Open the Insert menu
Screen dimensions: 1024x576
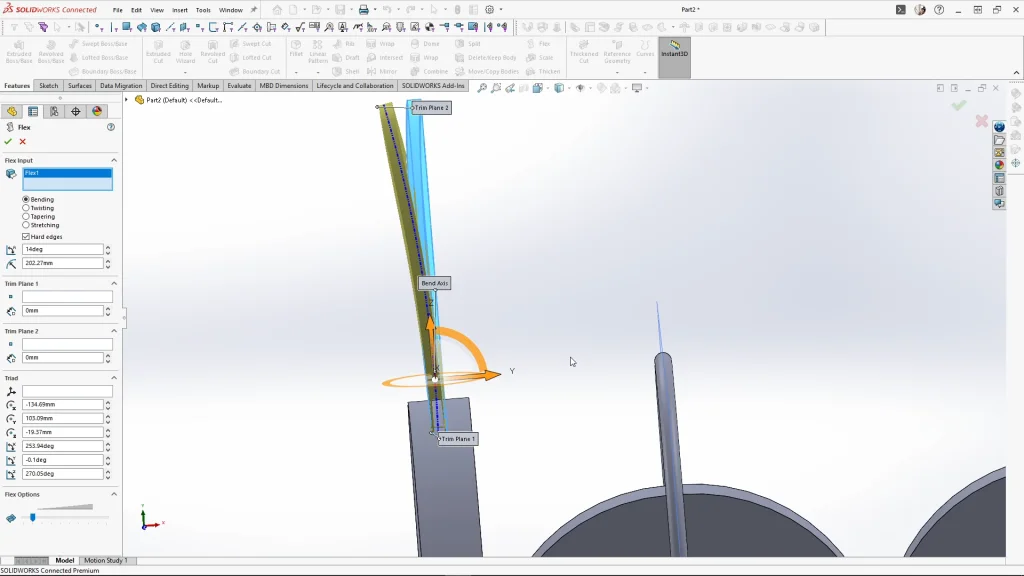pyautogui.click(x=180, y=10)
